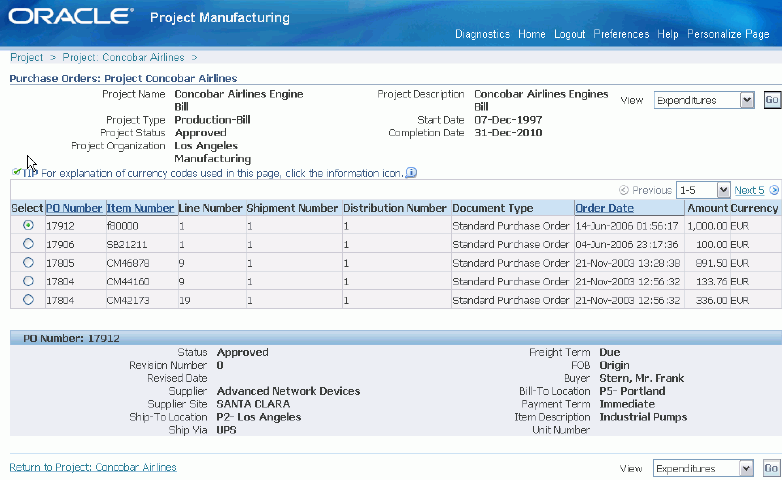Click amount 1,000.00 cell
This screenshot has height=480, width=782.
coord(707,226)
